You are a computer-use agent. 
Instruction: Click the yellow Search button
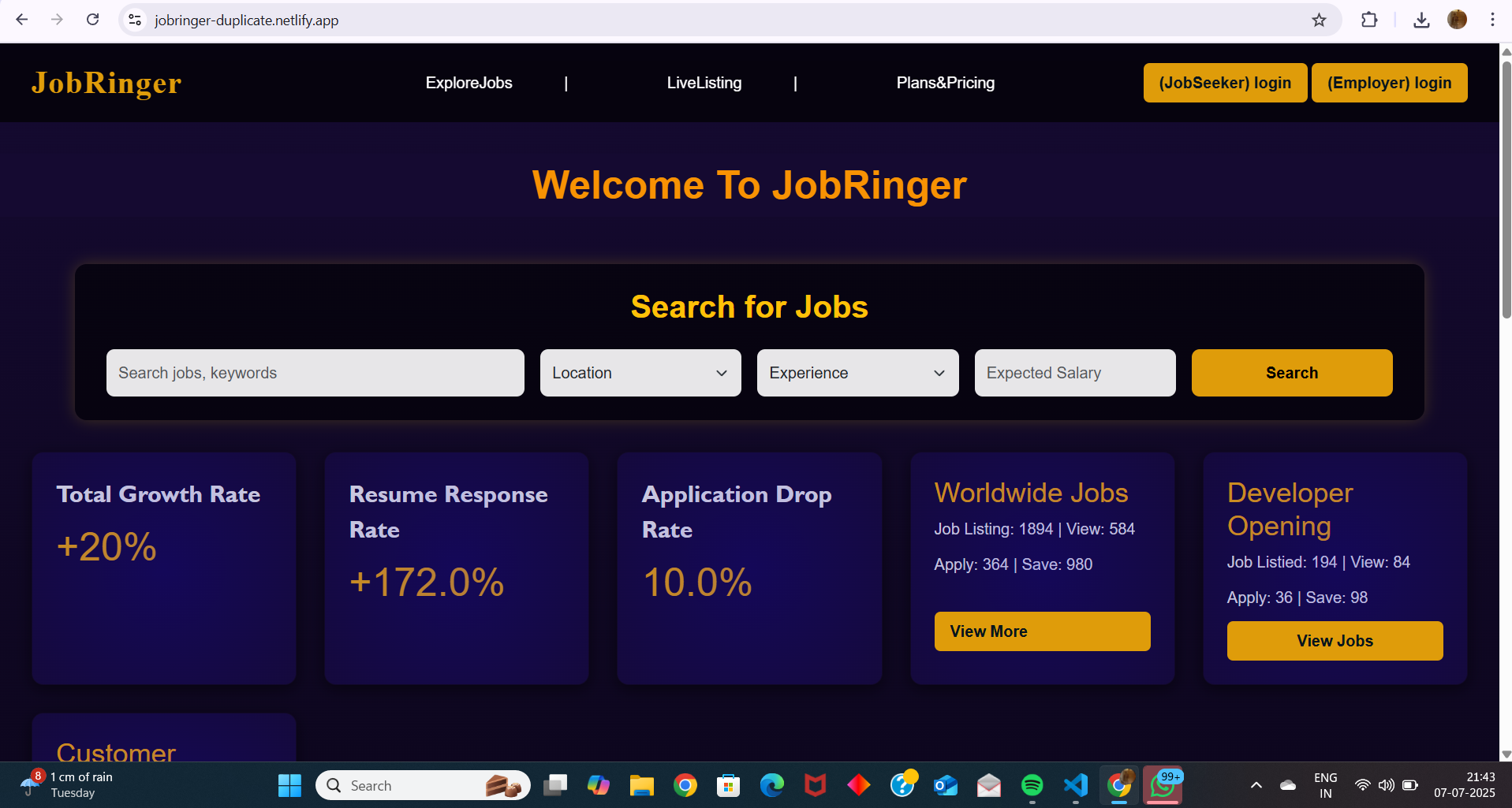click(1291, 373)
